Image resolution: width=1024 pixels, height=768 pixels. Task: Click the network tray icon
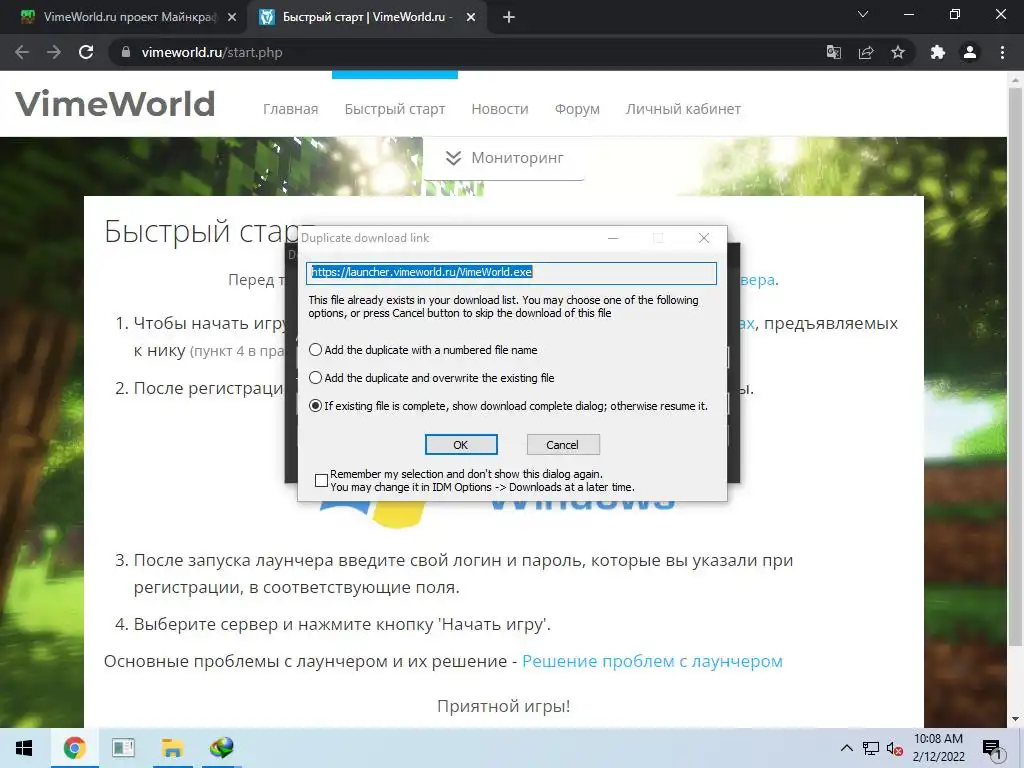tap(871, 748)
